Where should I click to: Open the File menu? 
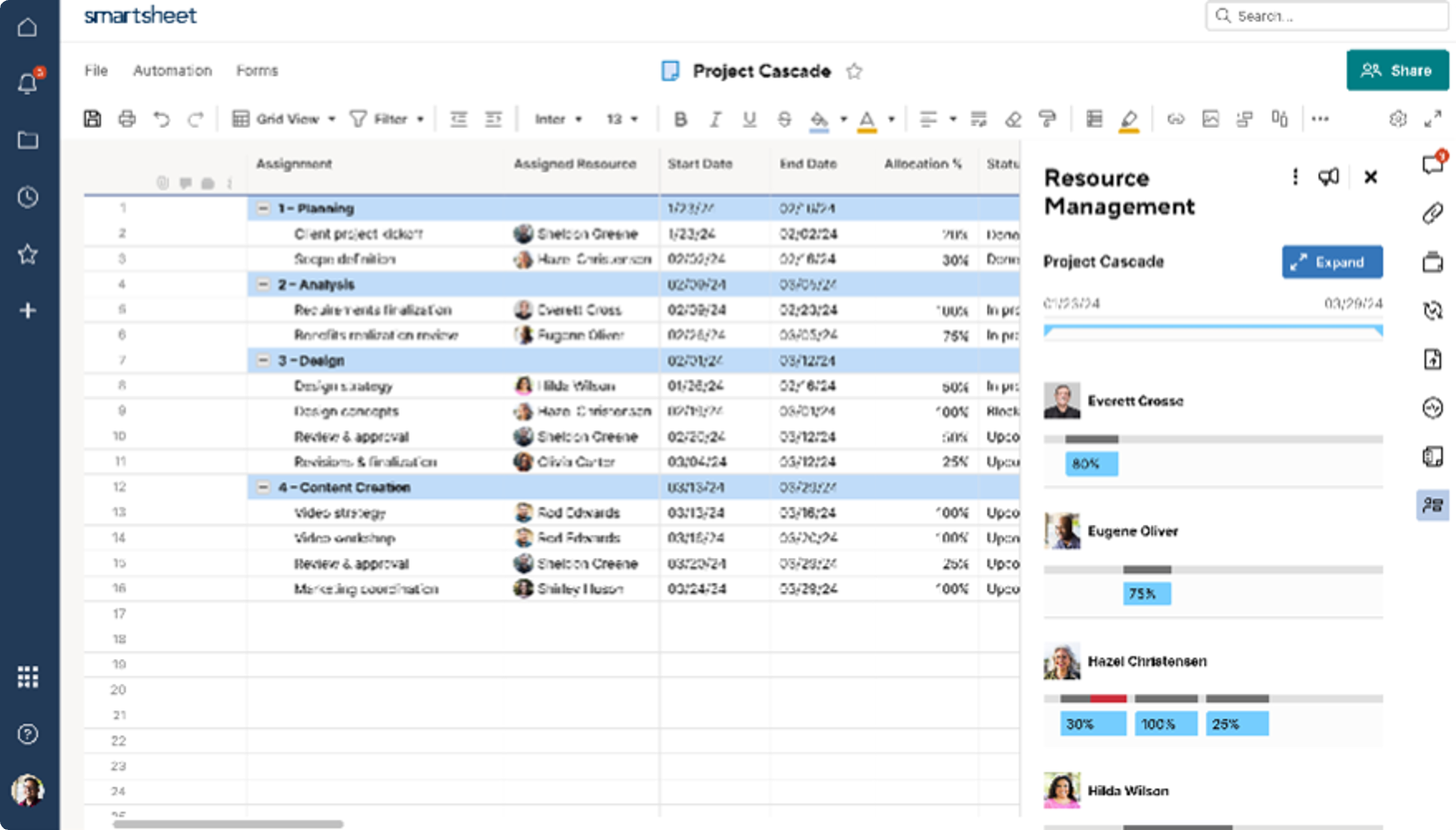[96, 70]
